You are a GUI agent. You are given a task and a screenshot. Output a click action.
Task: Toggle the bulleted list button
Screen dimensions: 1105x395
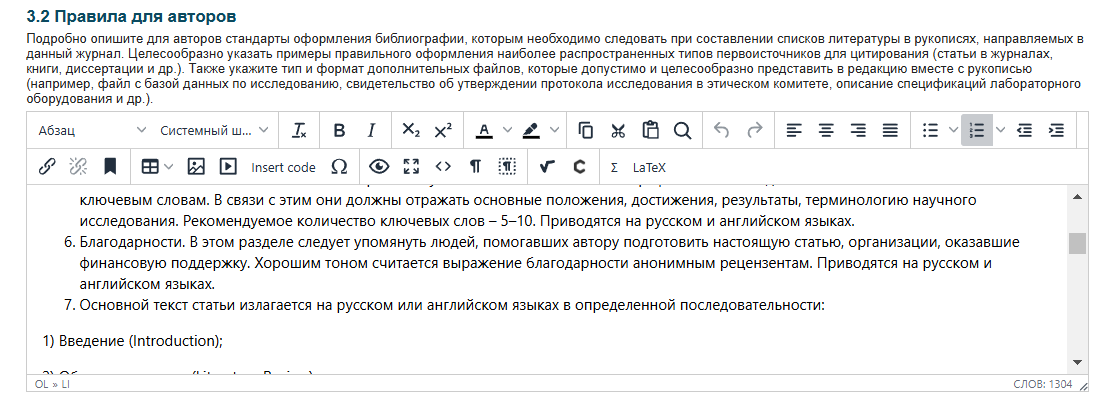[x=931, y=130]
